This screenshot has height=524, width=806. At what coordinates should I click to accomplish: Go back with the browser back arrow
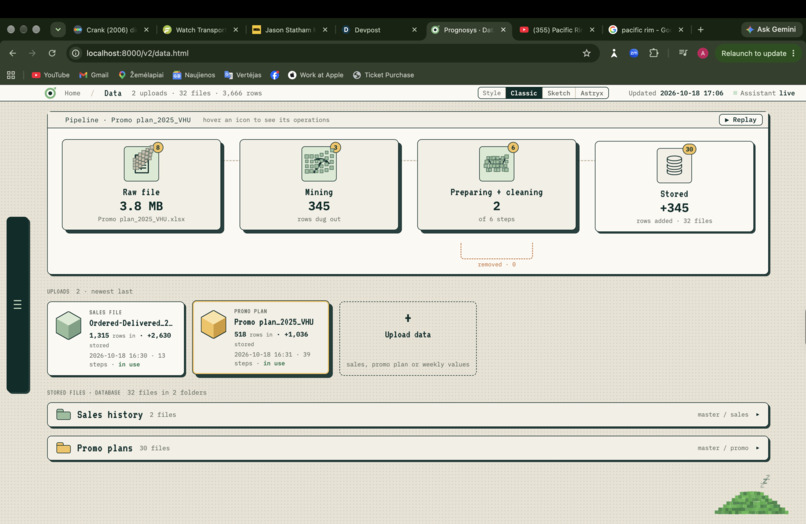(x=13, y=53)
